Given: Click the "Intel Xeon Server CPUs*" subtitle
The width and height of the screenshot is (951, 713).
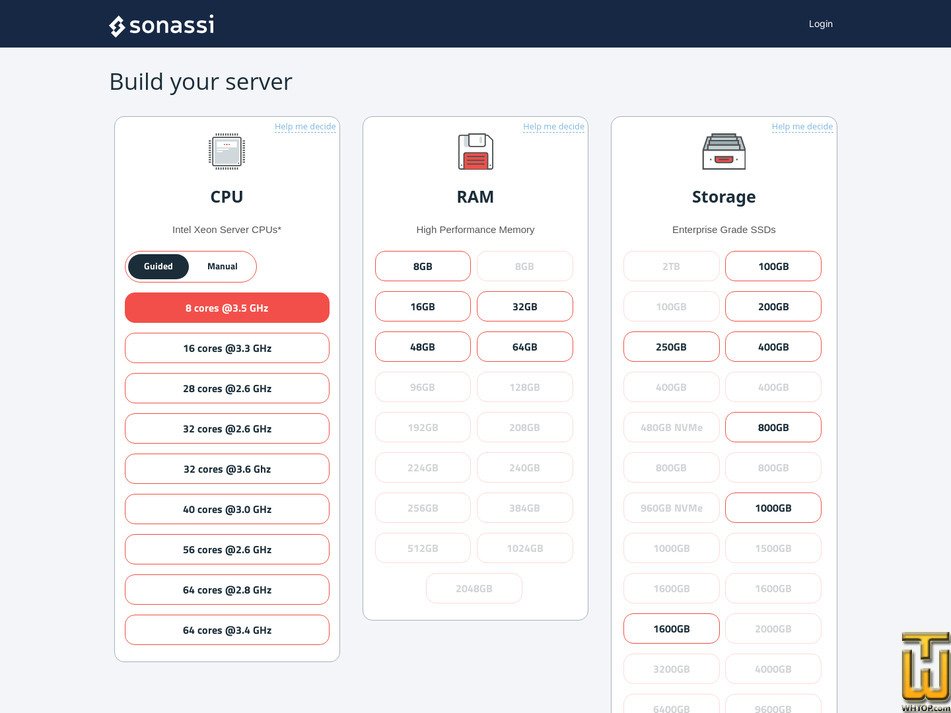Looking at the screenshot, I should coord(227,230).
